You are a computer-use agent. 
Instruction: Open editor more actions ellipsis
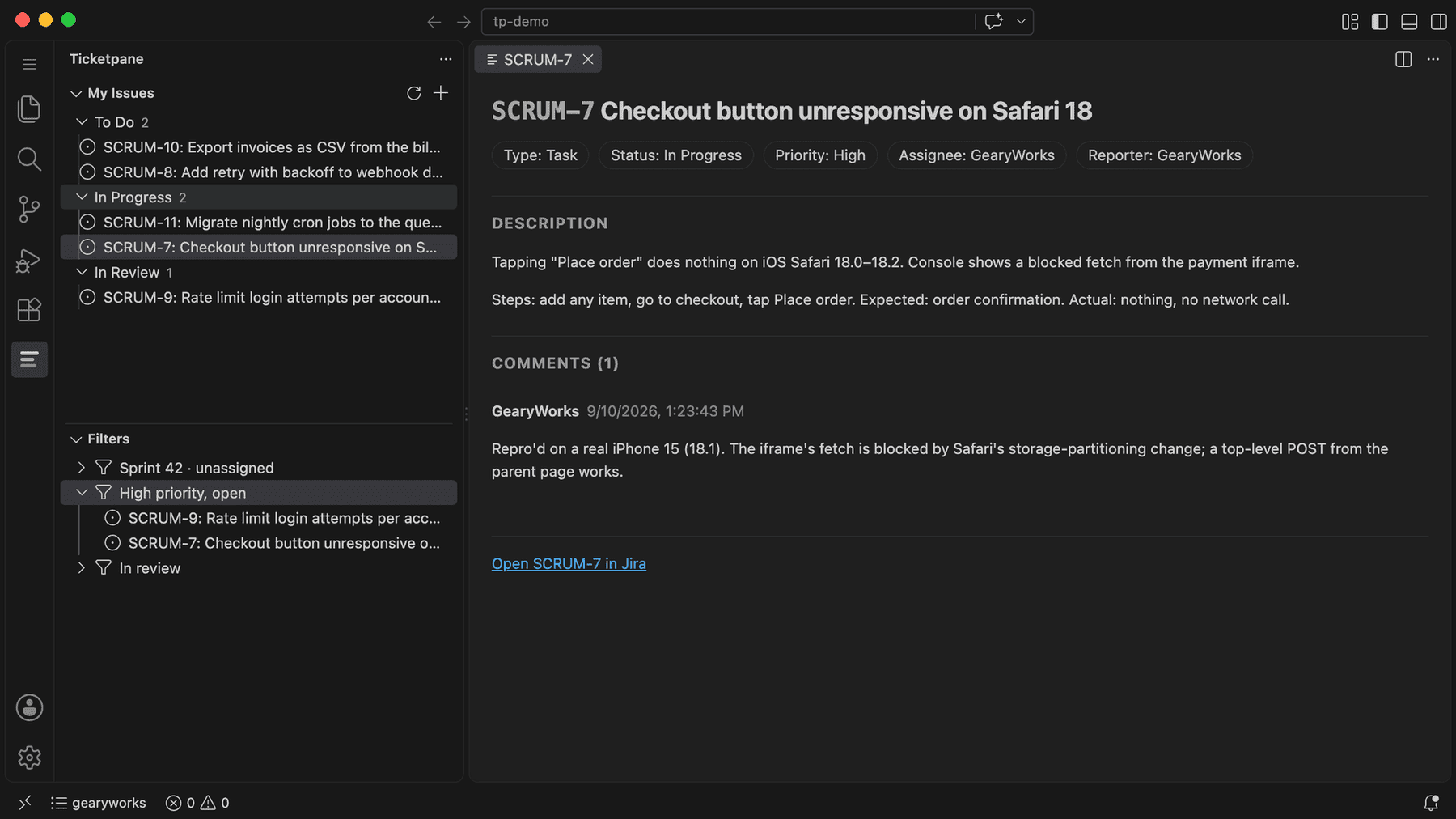coord(1433,59)
